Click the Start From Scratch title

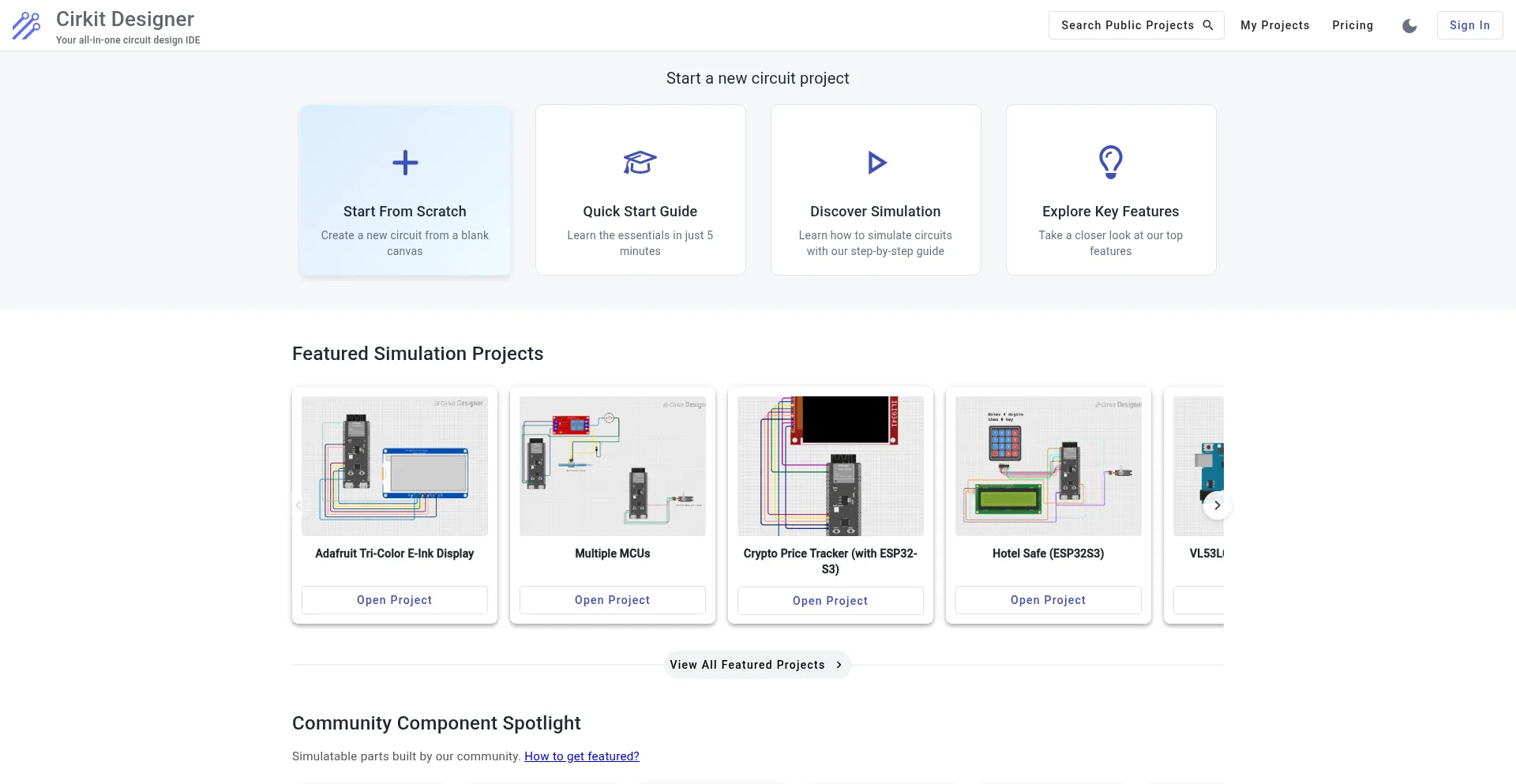(x=405, y=212)
